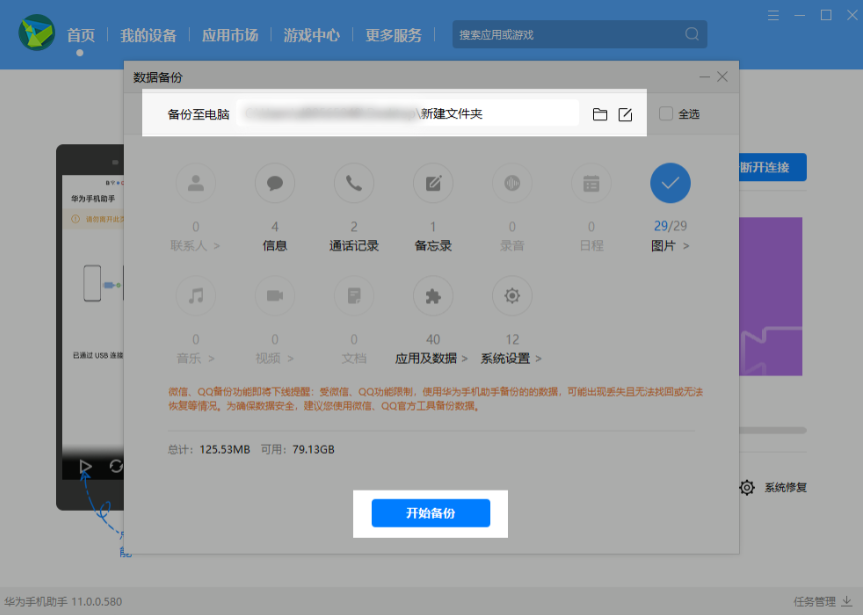Viewport: 863px width, 615px height.
Task: Select the 日程 calendar icon
Action: tap(591, 183)
